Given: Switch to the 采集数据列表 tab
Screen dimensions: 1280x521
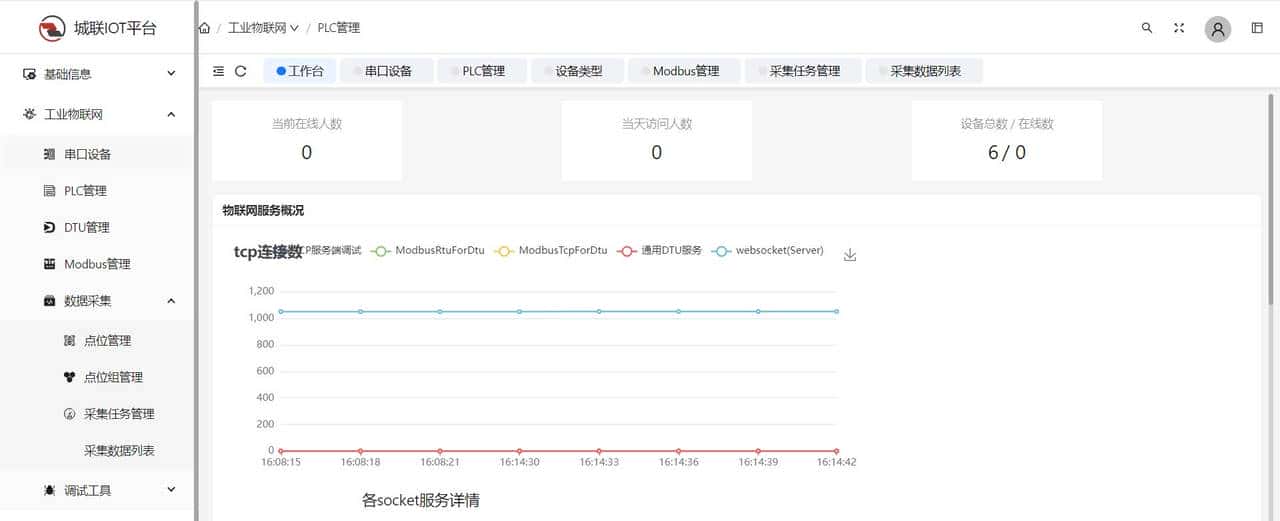Looking at the screenshot, I should point(925,71).
